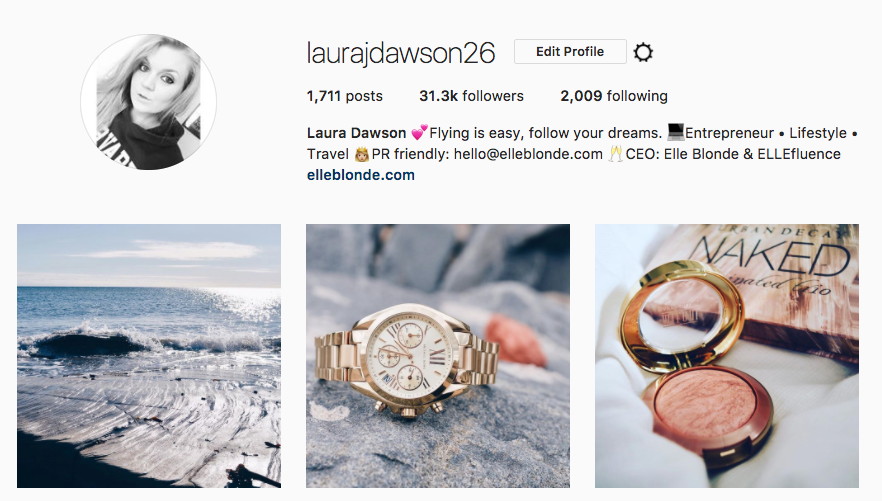Select the laurajdawson26 username heading
The image size is (882, 501).
point(400,53)
